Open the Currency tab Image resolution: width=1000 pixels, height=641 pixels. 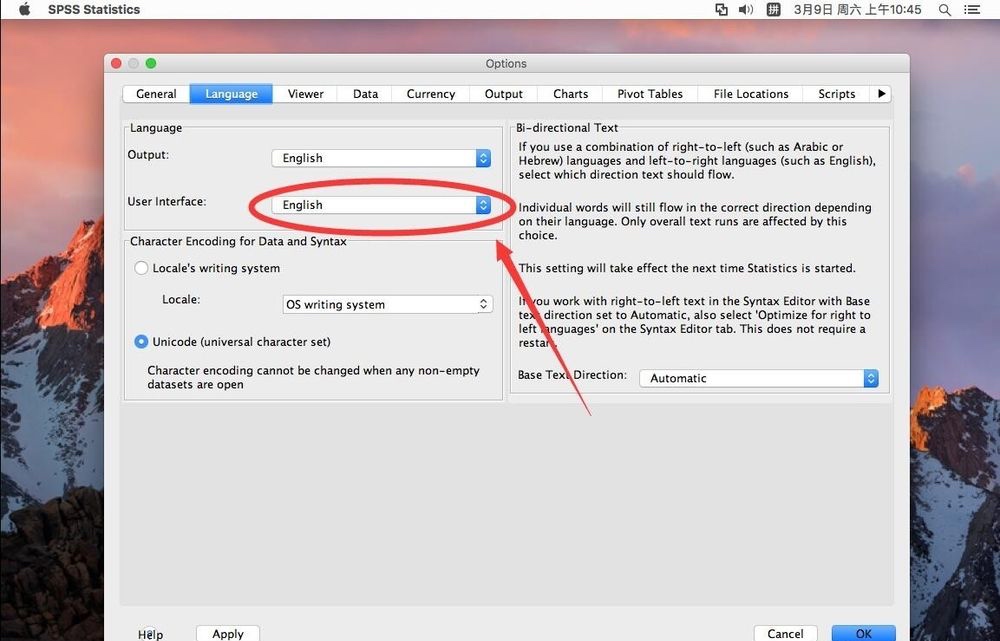[431, 94]
